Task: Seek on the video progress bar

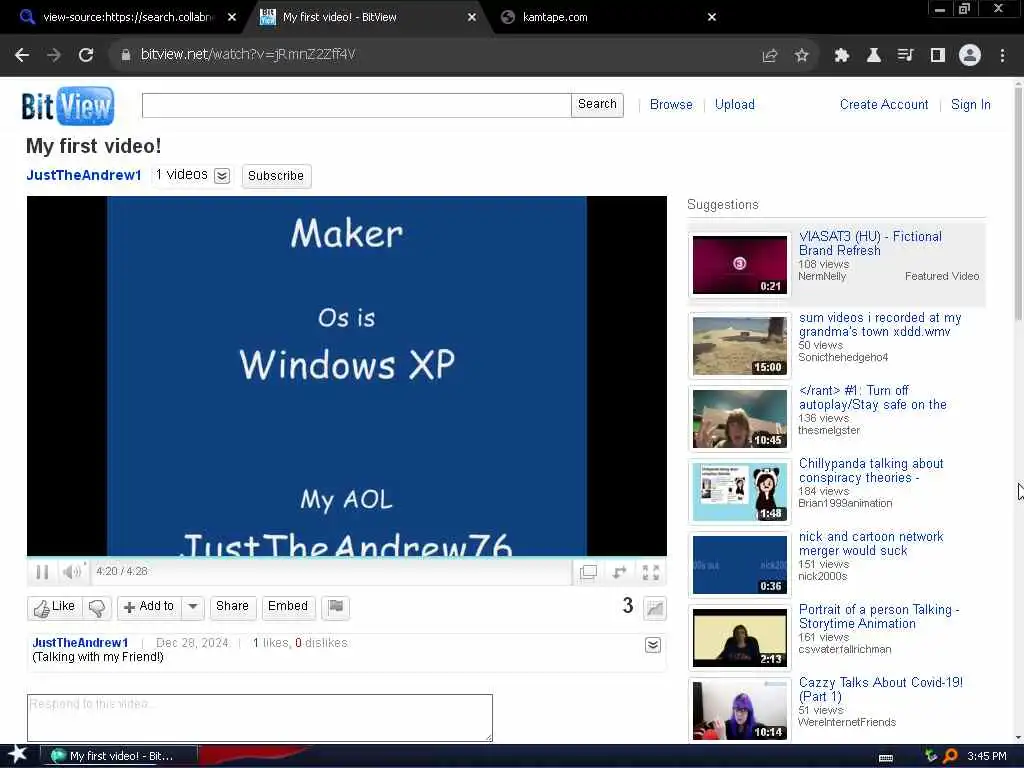Action: pos(346,559)
